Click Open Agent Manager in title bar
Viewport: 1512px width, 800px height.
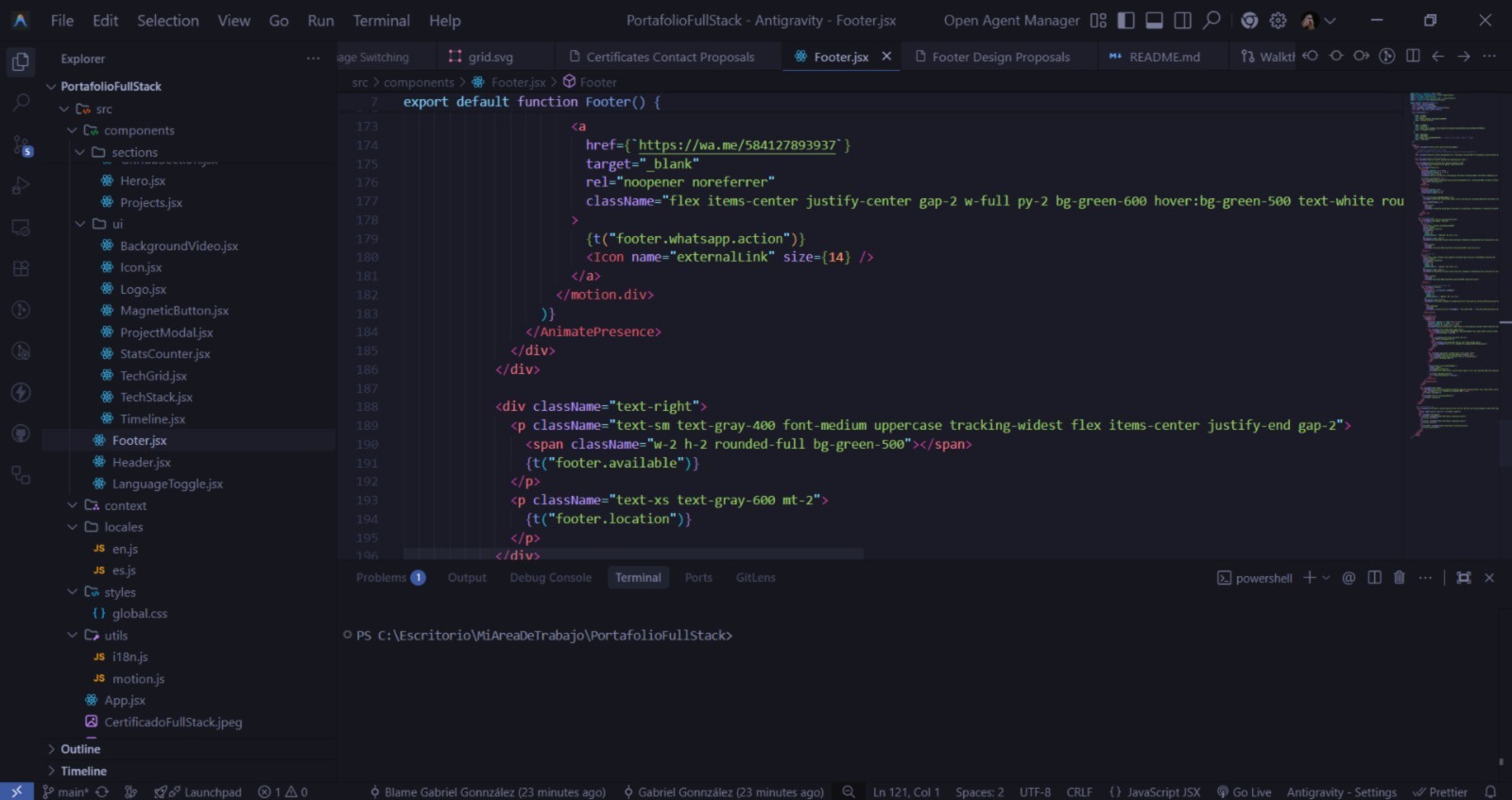click(1011, 21)
